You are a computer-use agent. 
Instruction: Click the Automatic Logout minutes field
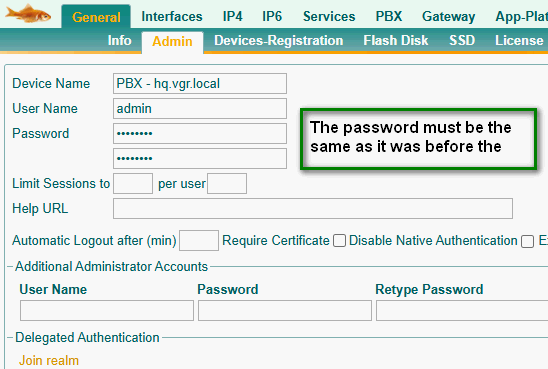coord(199,240)
